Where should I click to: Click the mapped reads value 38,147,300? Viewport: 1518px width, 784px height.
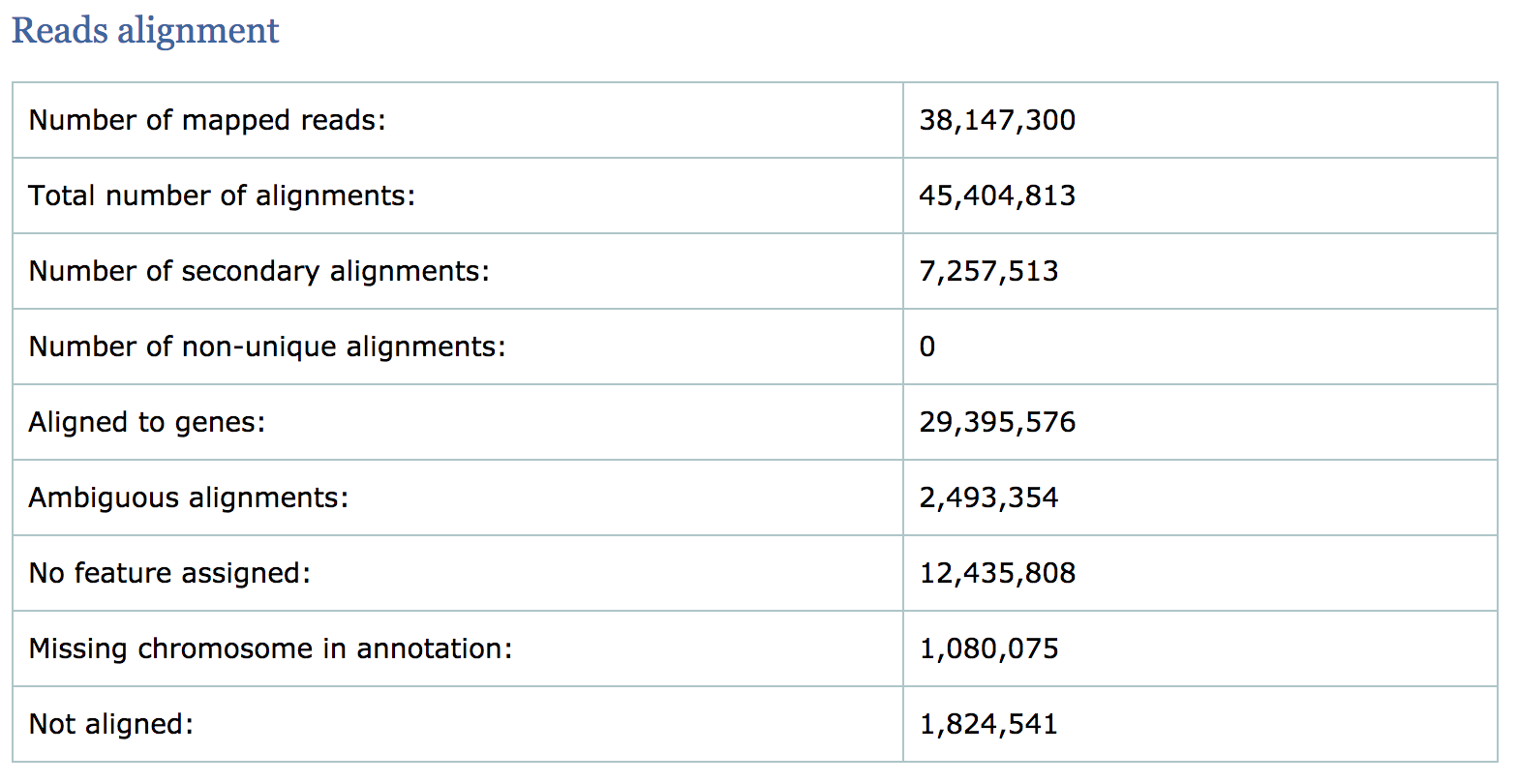pos(997,120)
